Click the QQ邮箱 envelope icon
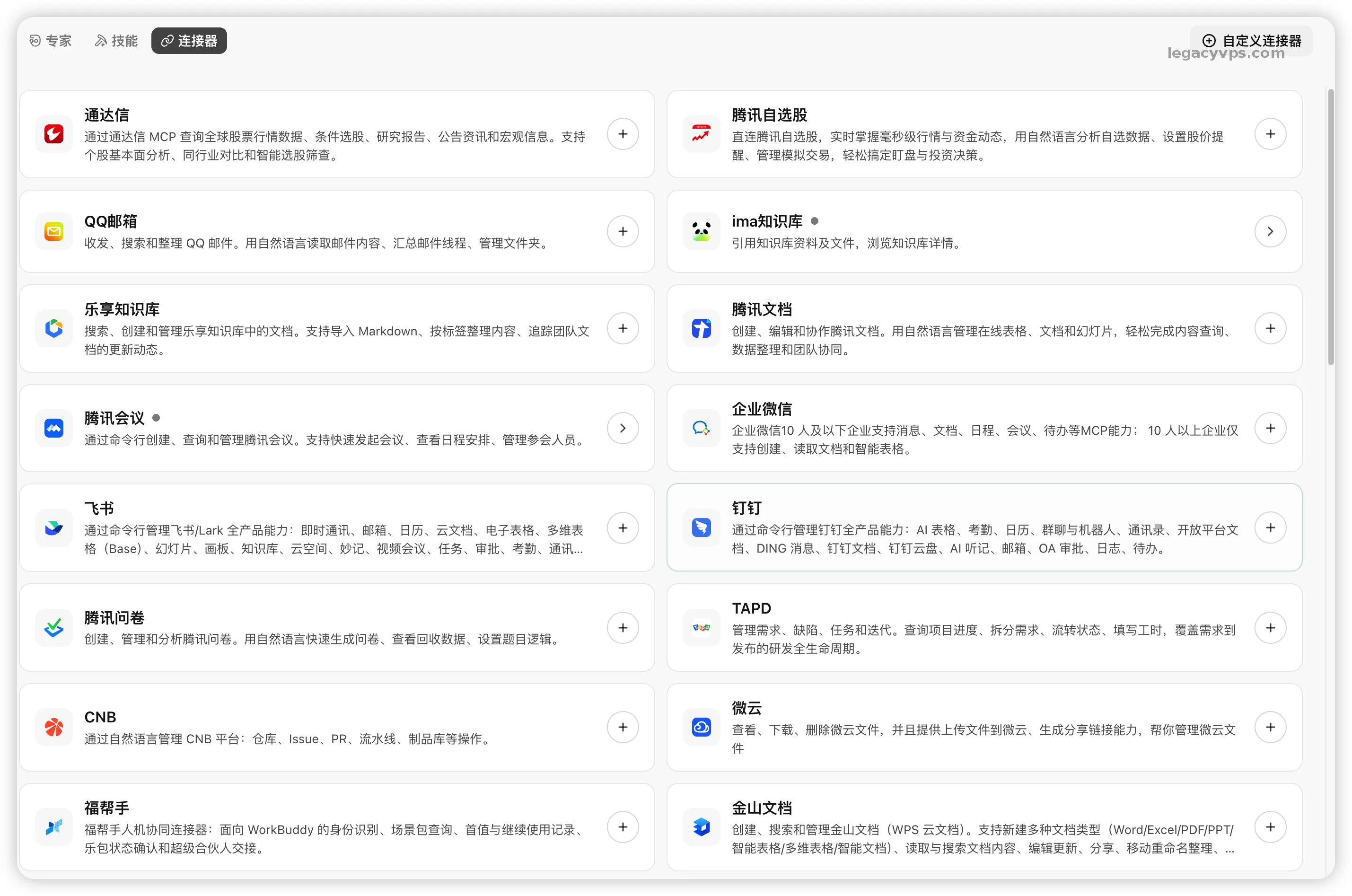 pos(54,231)
